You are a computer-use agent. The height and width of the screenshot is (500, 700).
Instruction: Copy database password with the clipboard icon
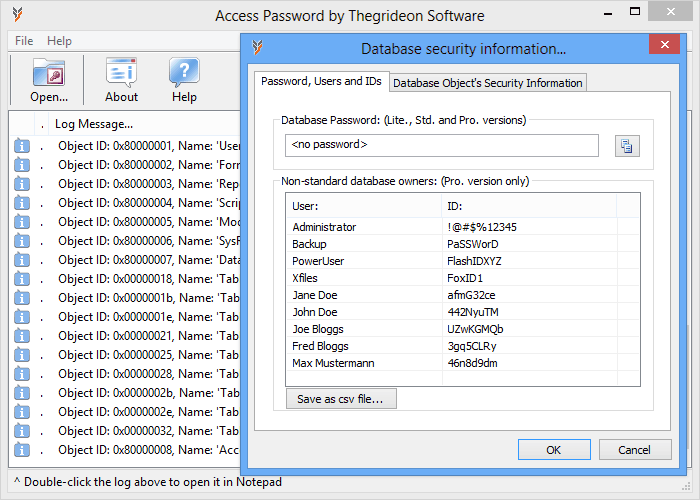(627, 146)
